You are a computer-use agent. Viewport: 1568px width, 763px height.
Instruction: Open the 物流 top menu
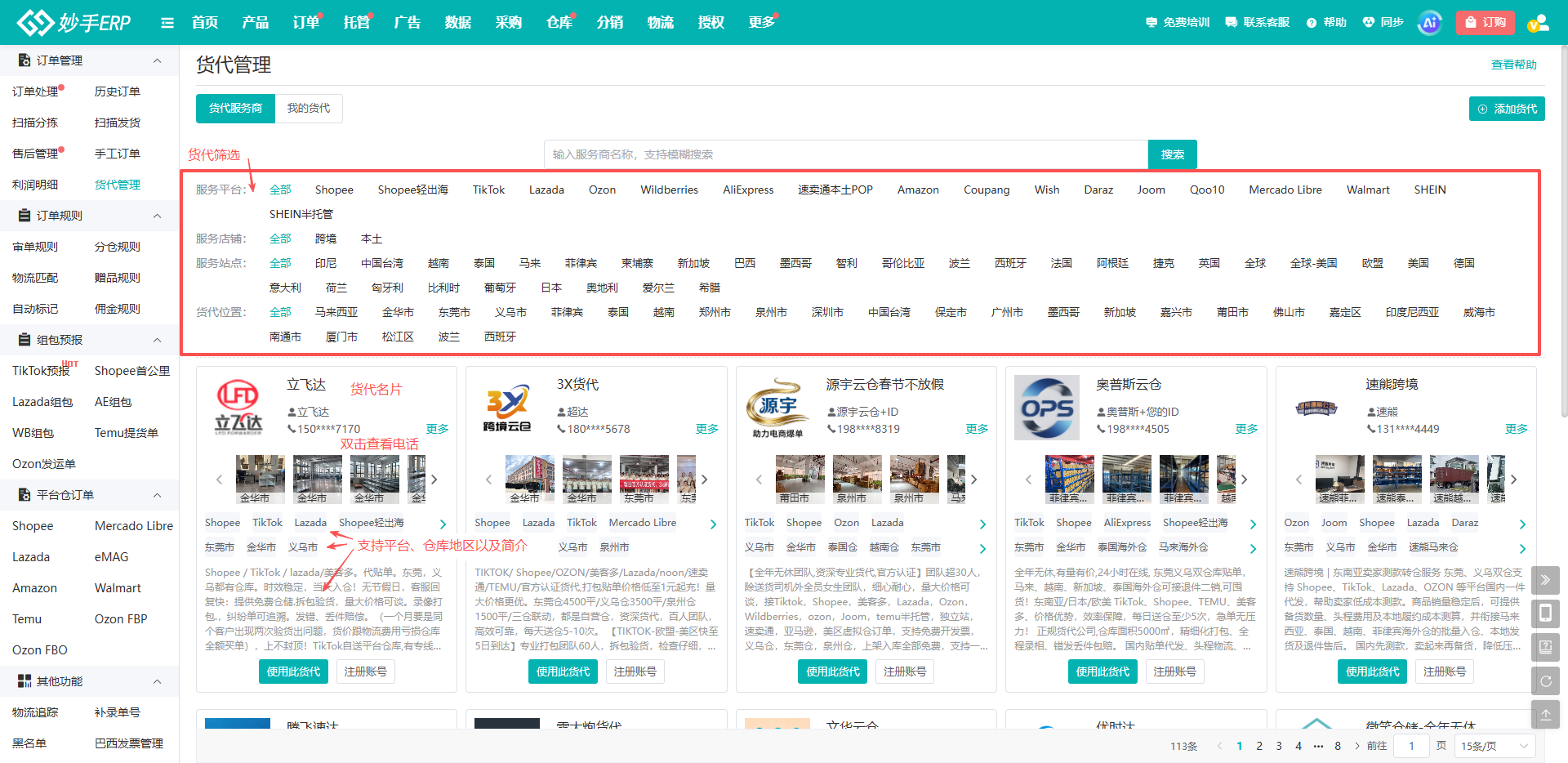pos(661,23)
